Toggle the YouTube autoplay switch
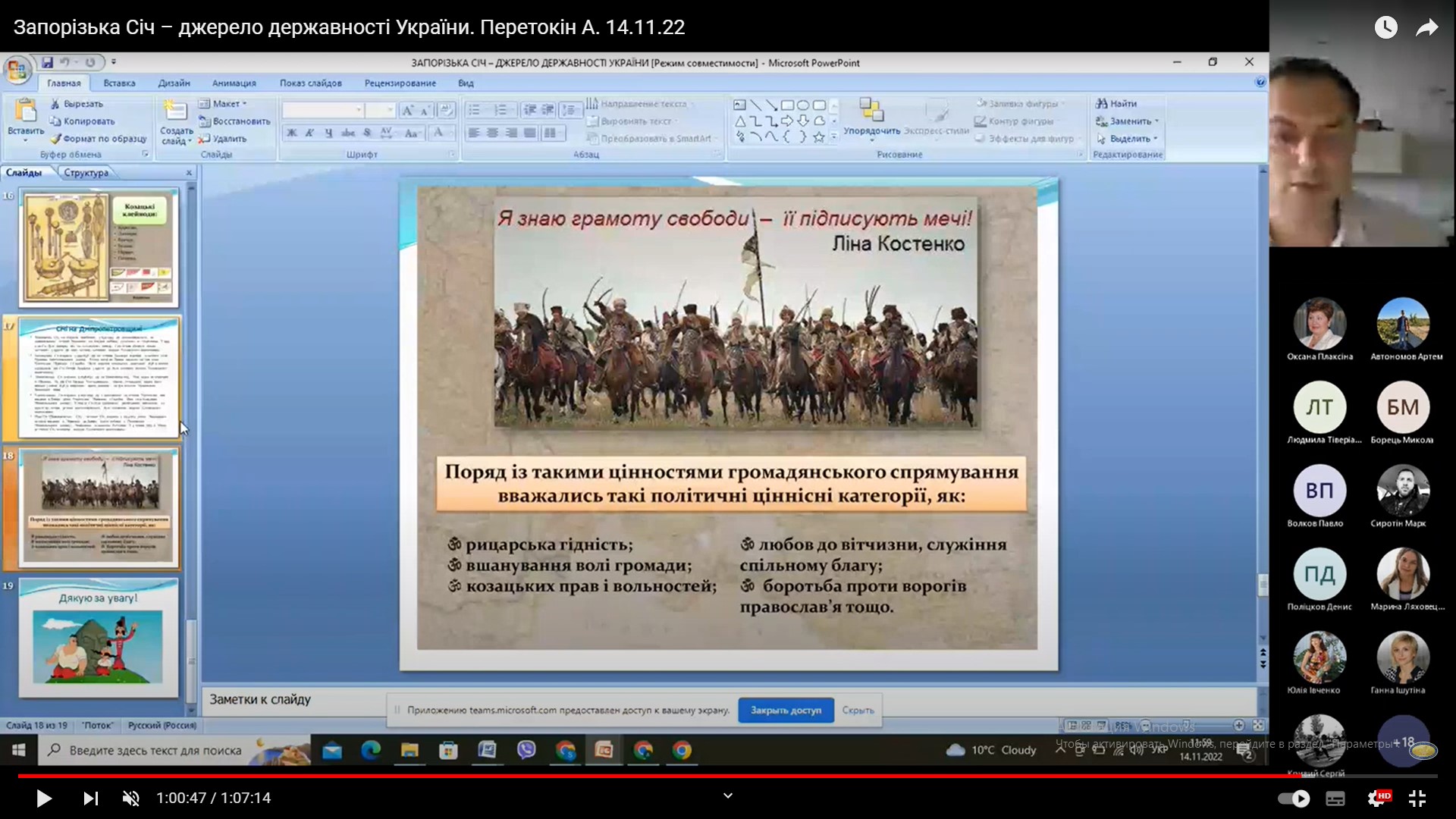1456x819 pixels. point(1294,798)
